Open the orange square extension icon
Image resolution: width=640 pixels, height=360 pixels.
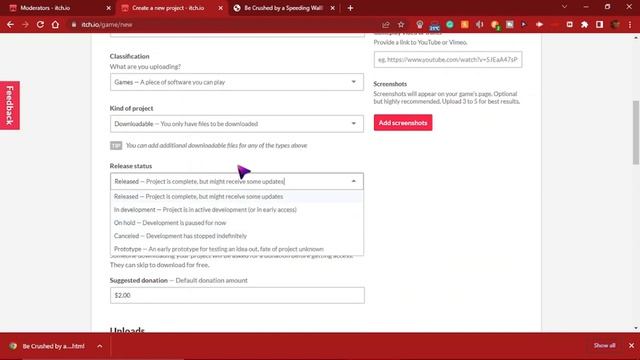point(464,24)
